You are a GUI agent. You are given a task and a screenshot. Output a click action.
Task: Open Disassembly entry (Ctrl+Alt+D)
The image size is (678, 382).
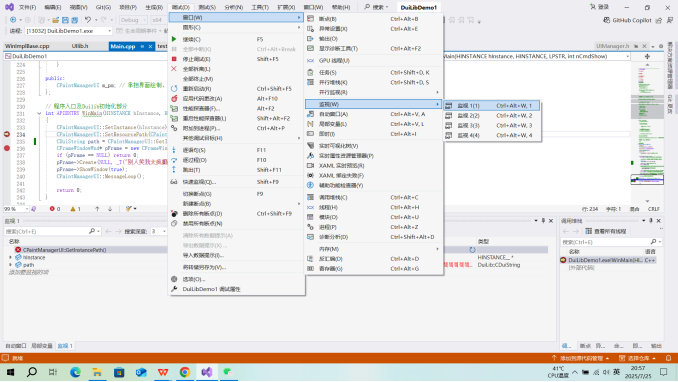pyautogui.click(x=374, y=259)
